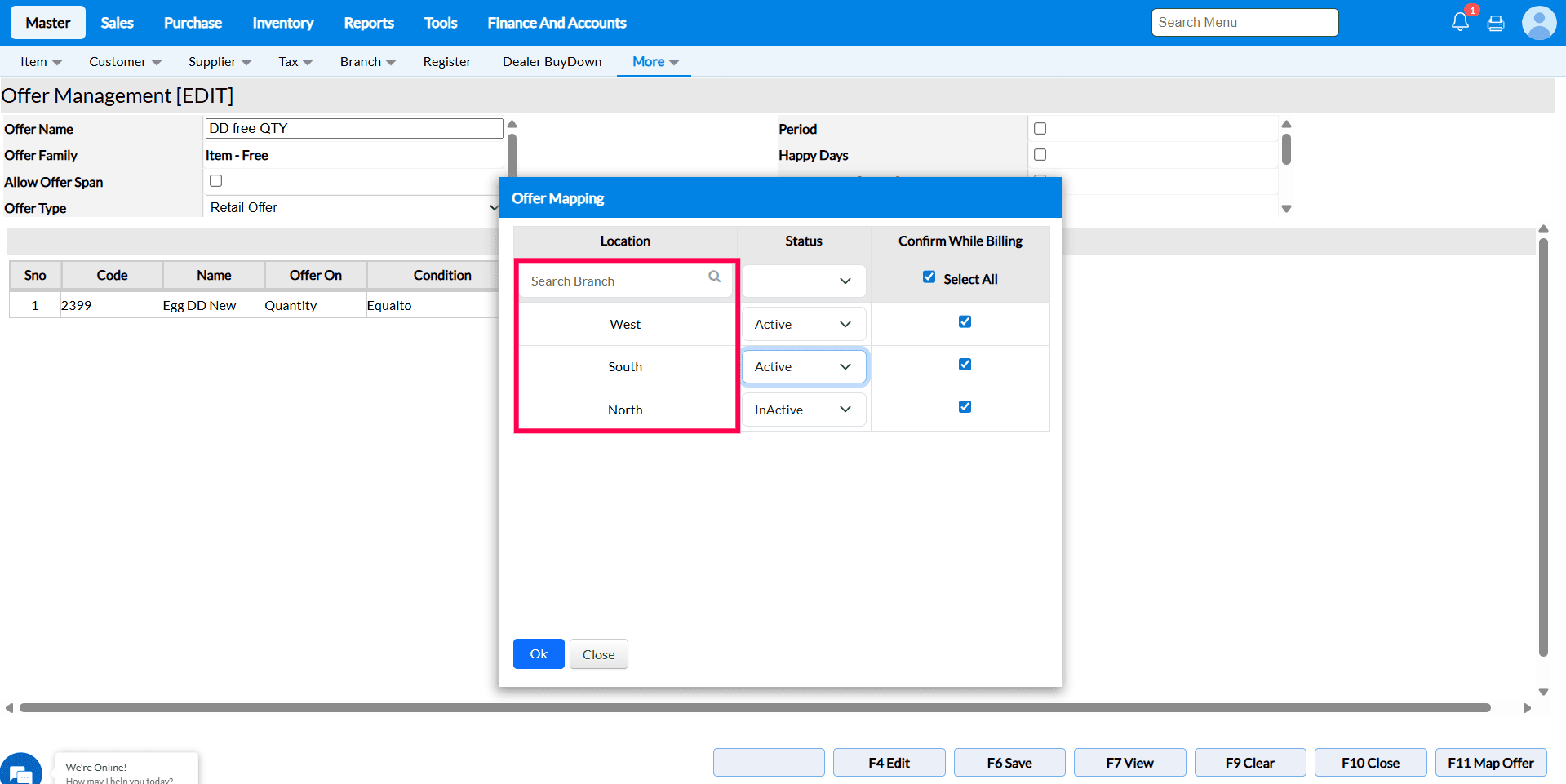This screenshot has height=784, width=1566.
Task: Focus the Search Branch field
Action: click(626, 281)
